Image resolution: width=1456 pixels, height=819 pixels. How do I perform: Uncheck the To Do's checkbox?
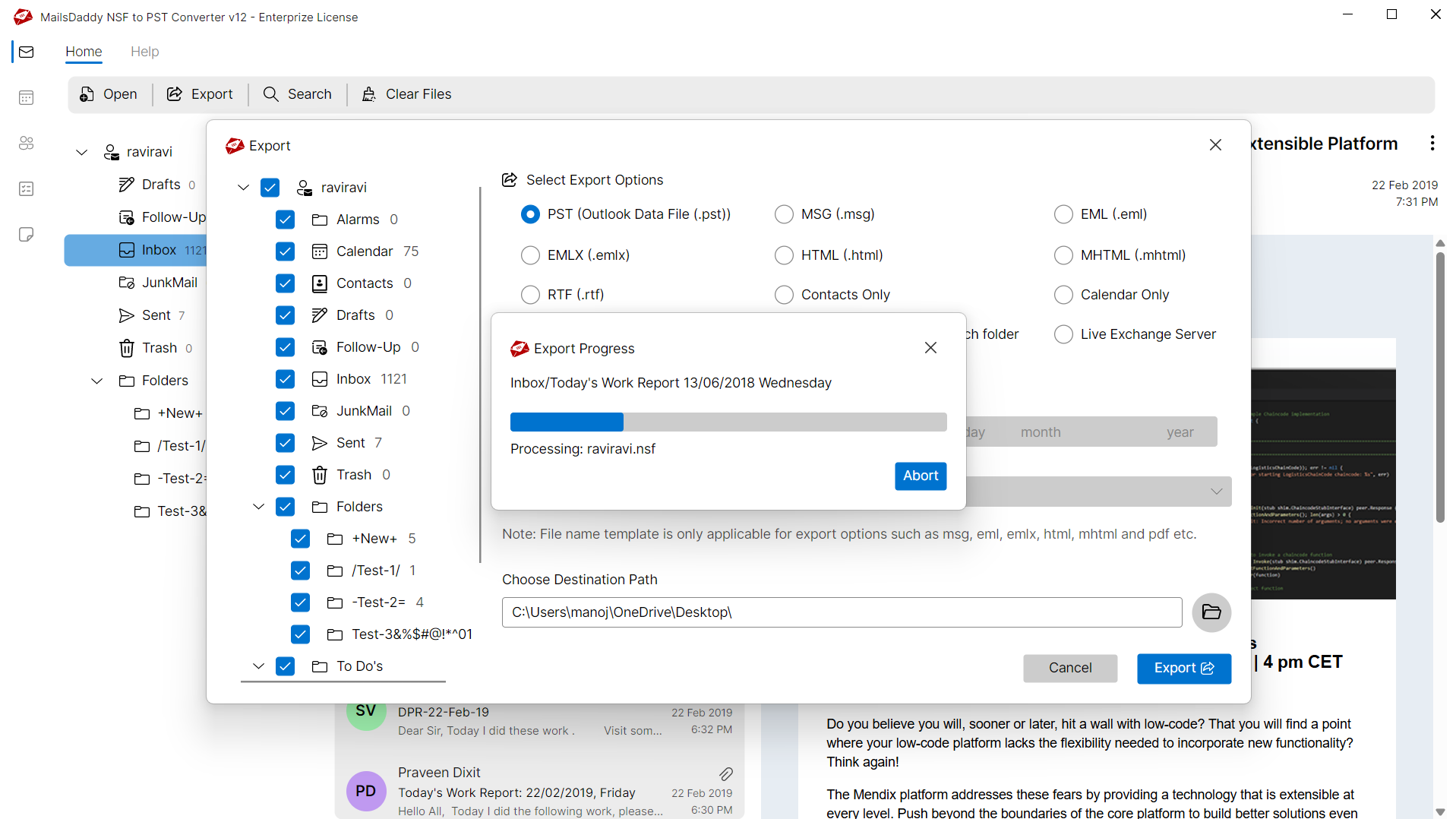pyautogui.click(x=285, y=666)
